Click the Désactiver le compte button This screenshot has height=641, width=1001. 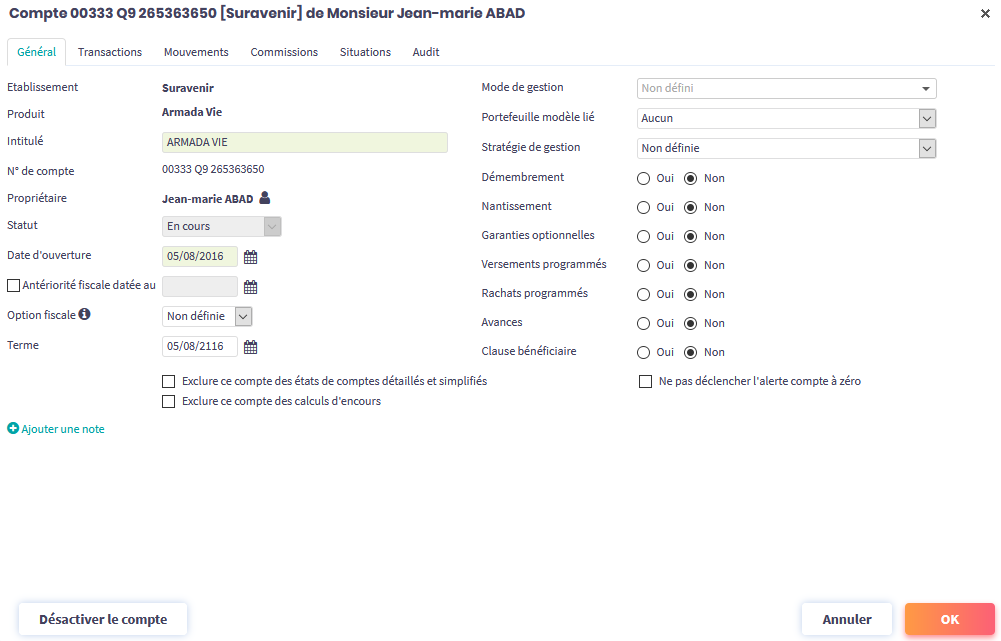click(103, 619)
